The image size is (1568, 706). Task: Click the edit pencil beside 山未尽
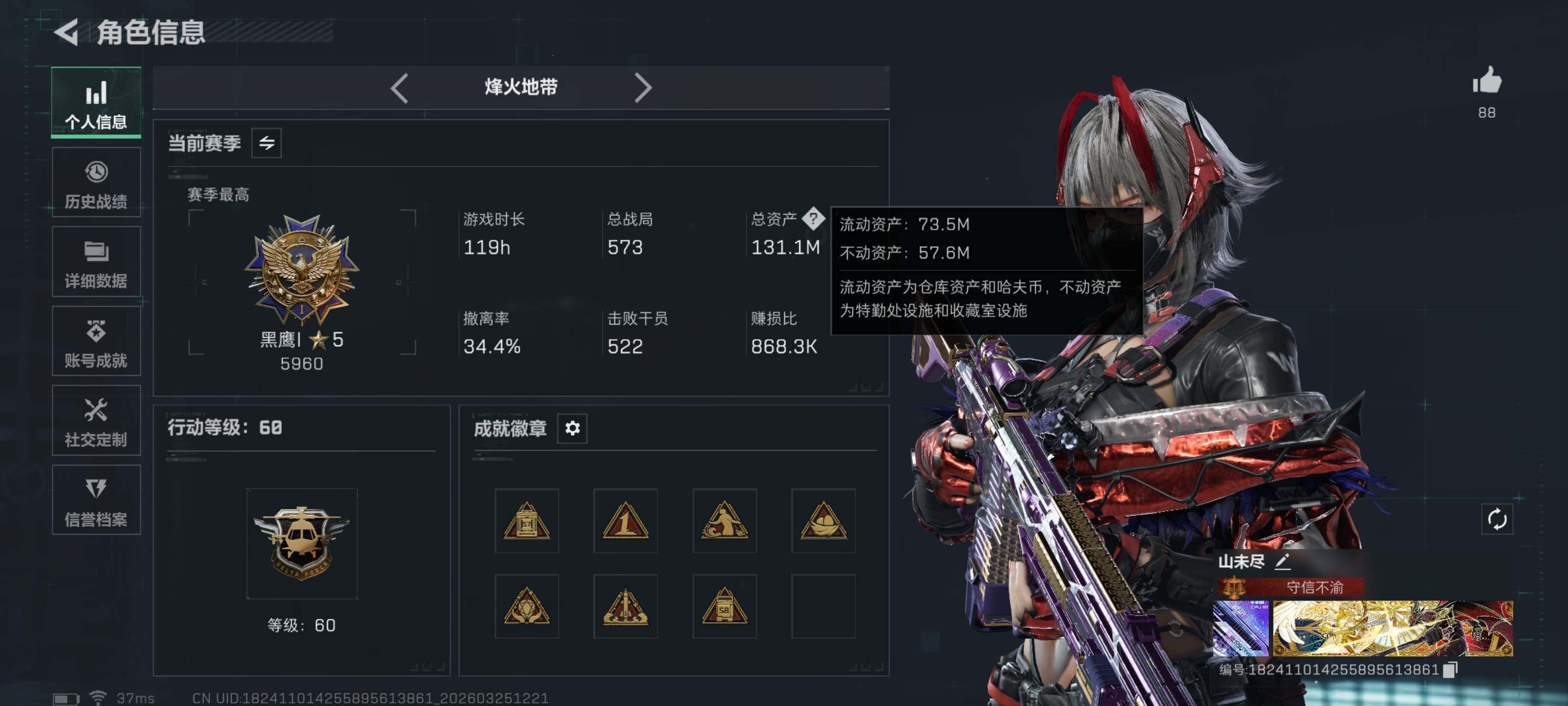1282,562
